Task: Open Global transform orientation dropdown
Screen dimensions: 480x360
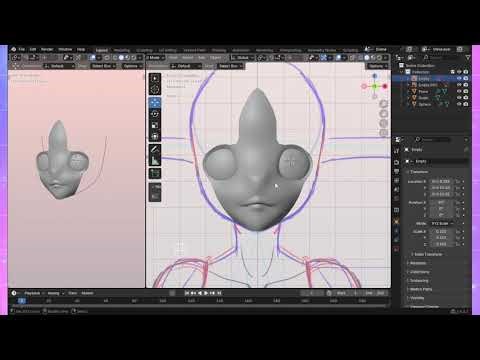Action: coord(243,58)
